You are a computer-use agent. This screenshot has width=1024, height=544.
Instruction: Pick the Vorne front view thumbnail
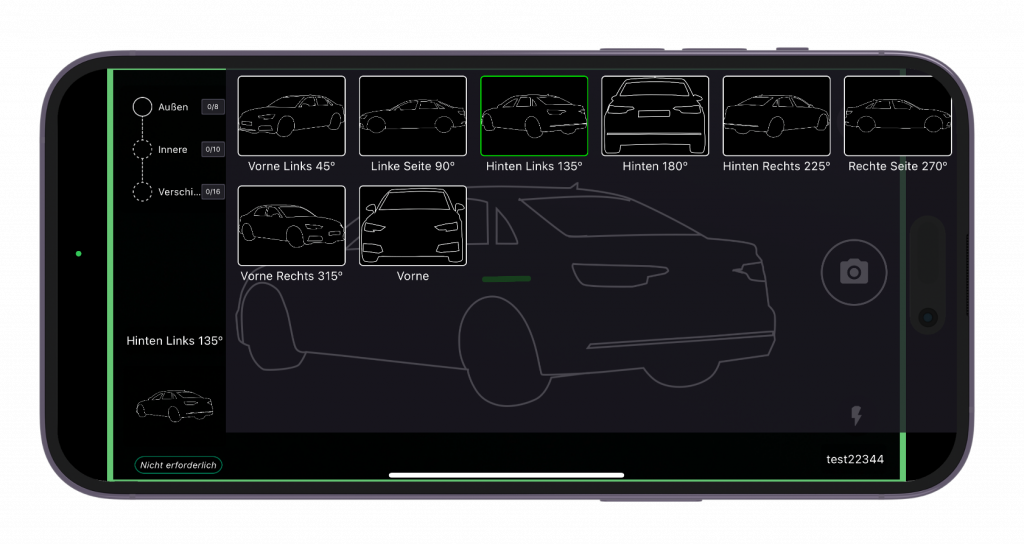click(412, 226)
